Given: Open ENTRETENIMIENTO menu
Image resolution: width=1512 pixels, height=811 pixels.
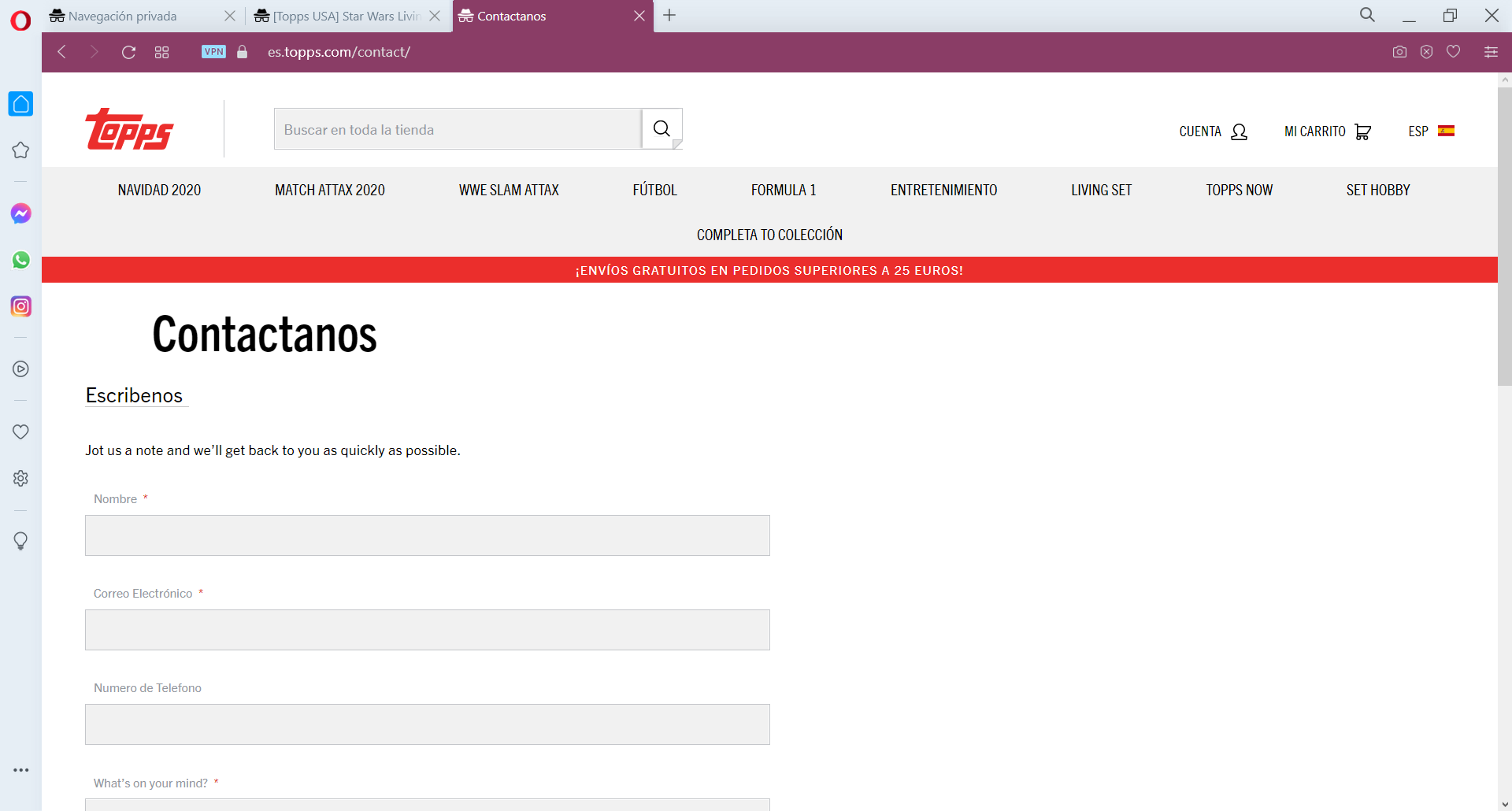Looking at the screenshot, I should (943, 190).
